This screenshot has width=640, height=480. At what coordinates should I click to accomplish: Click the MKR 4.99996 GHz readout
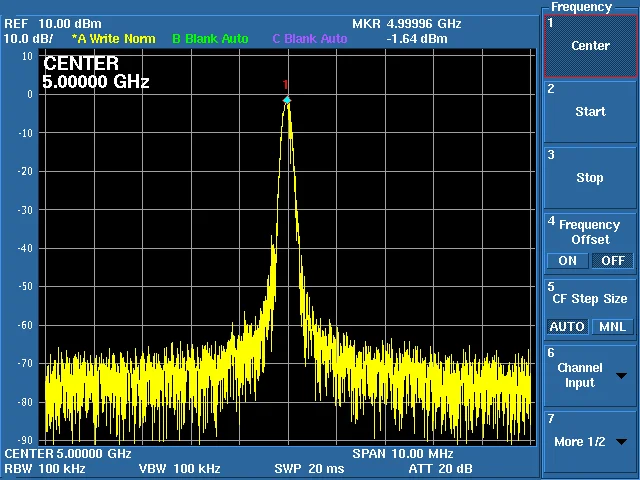407,24
